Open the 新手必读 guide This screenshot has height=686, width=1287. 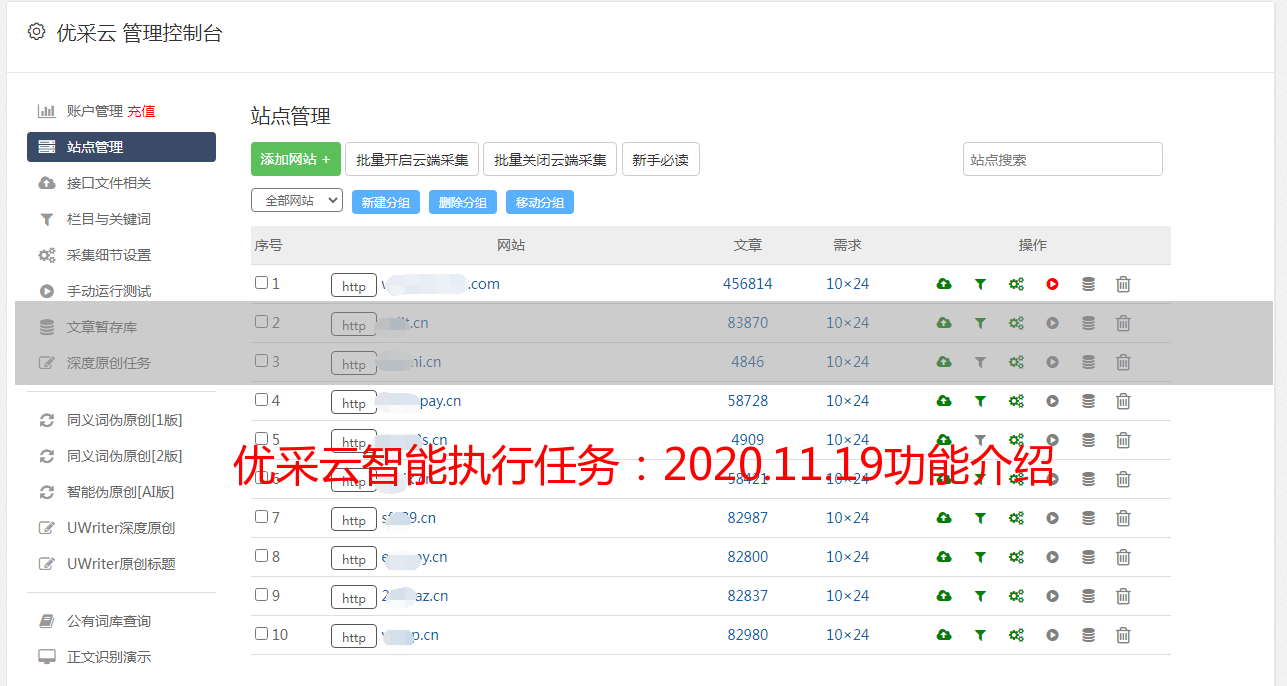click(660, 159)
